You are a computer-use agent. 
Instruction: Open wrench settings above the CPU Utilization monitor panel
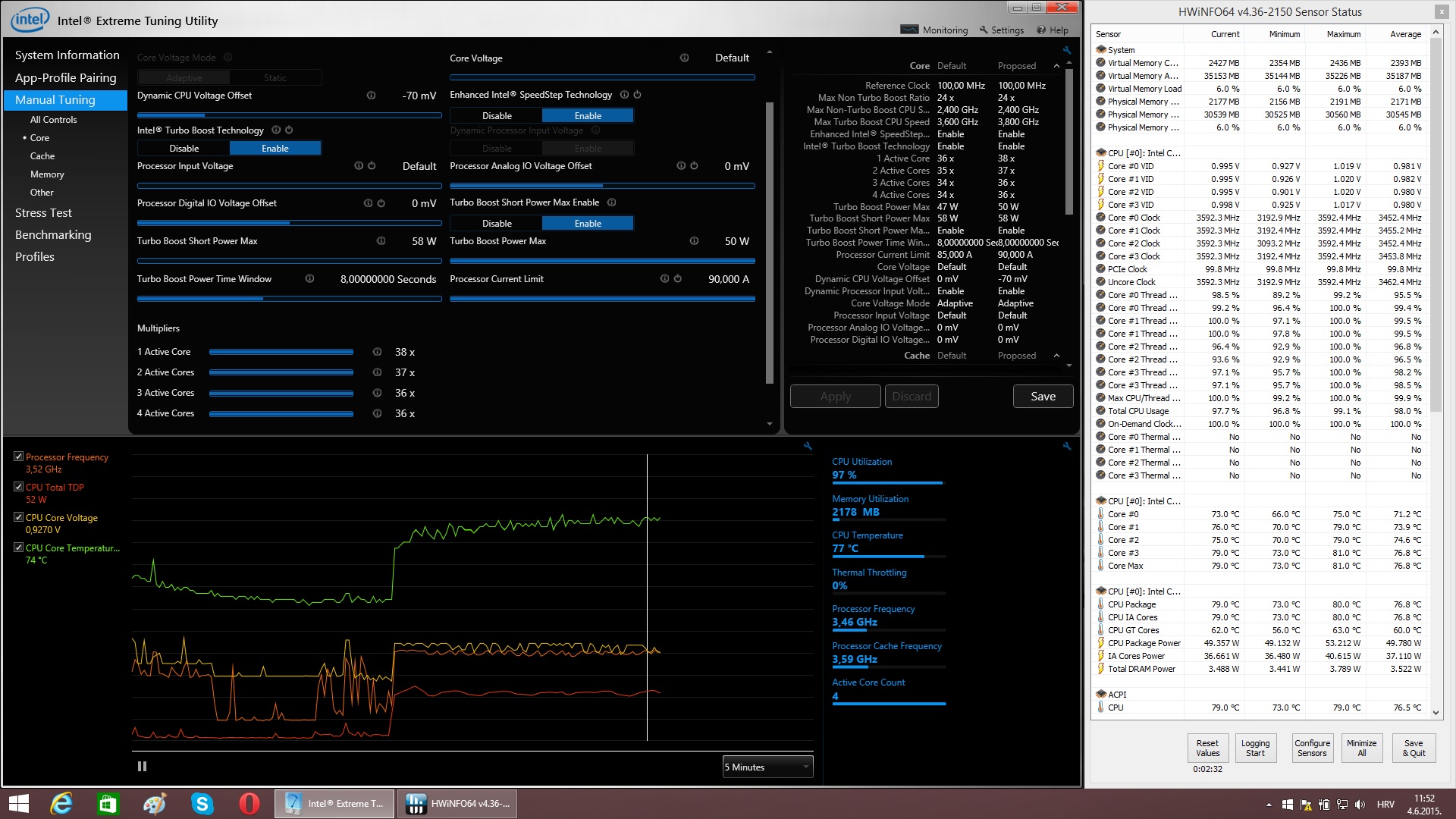[x=1067, y=447]
